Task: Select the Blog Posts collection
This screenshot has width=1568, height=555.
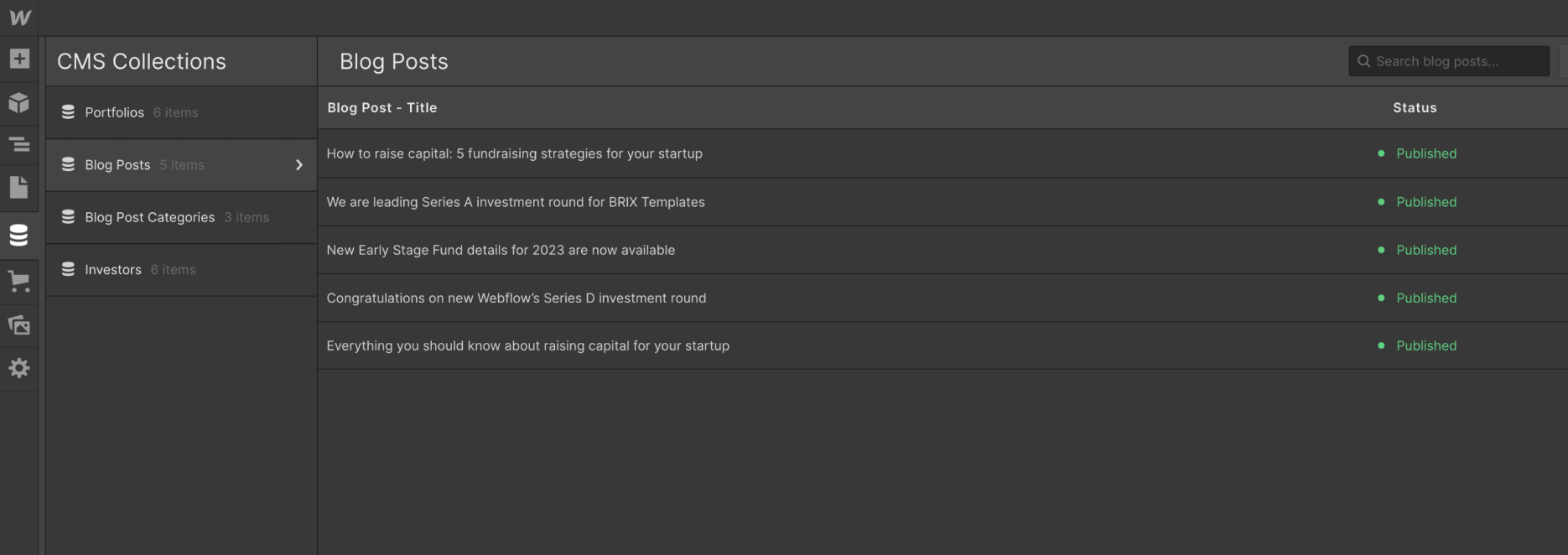Action: pyautogui.click(x=181, y=165)
